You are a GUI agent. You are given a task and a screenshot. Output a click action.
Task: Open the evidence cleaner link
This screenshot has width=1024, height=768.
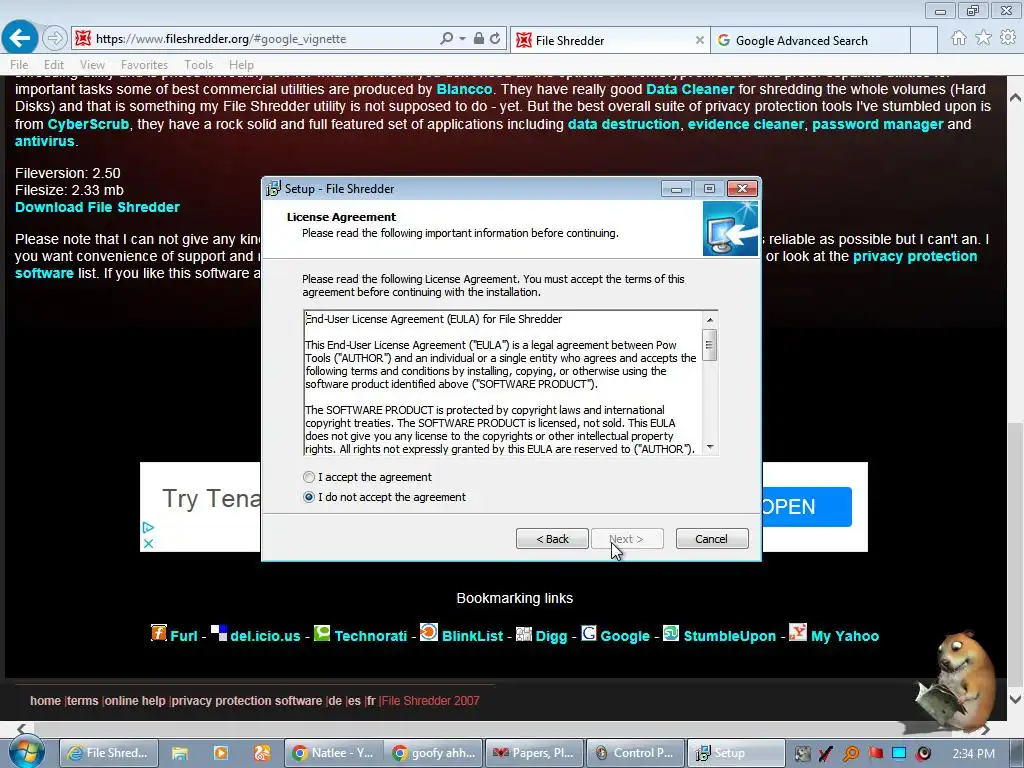click(x=746, y=124)
